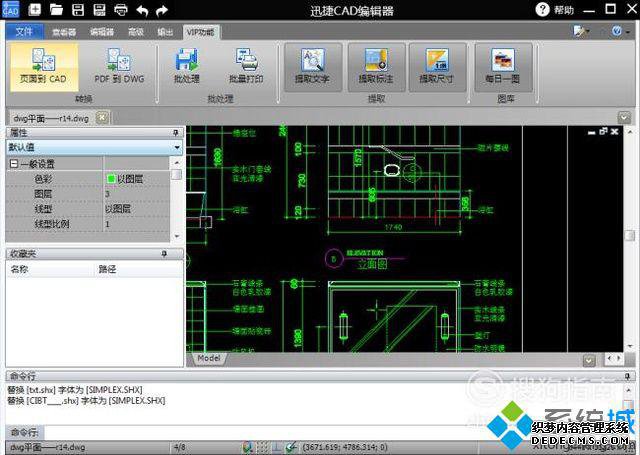Redo the last undone action
The width and height of the screenshot is (640, 455).
pos(162,10)
